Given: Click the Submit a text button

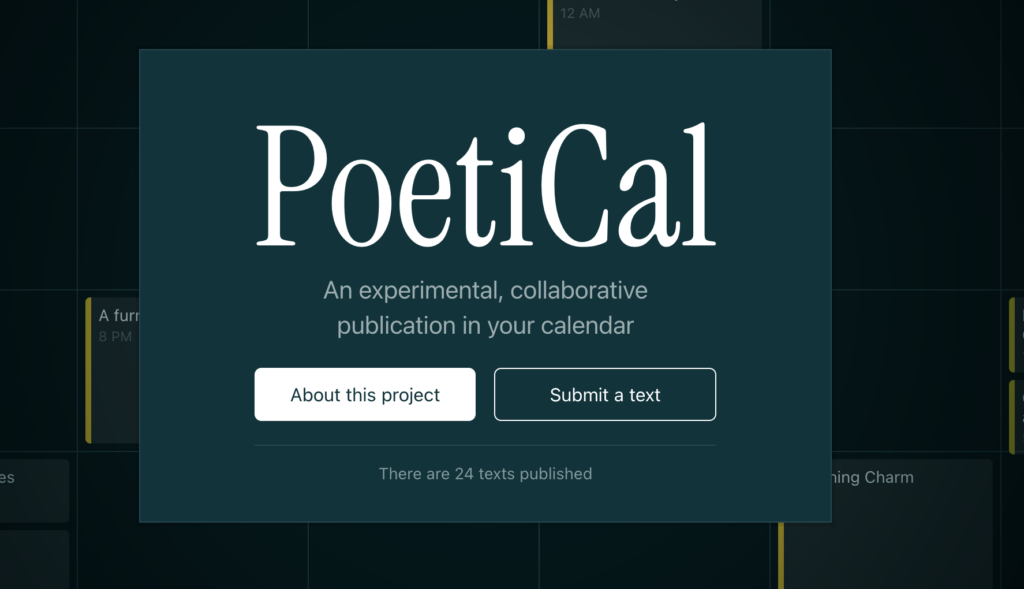Looking at the screenshot, I should click(605, 394).
